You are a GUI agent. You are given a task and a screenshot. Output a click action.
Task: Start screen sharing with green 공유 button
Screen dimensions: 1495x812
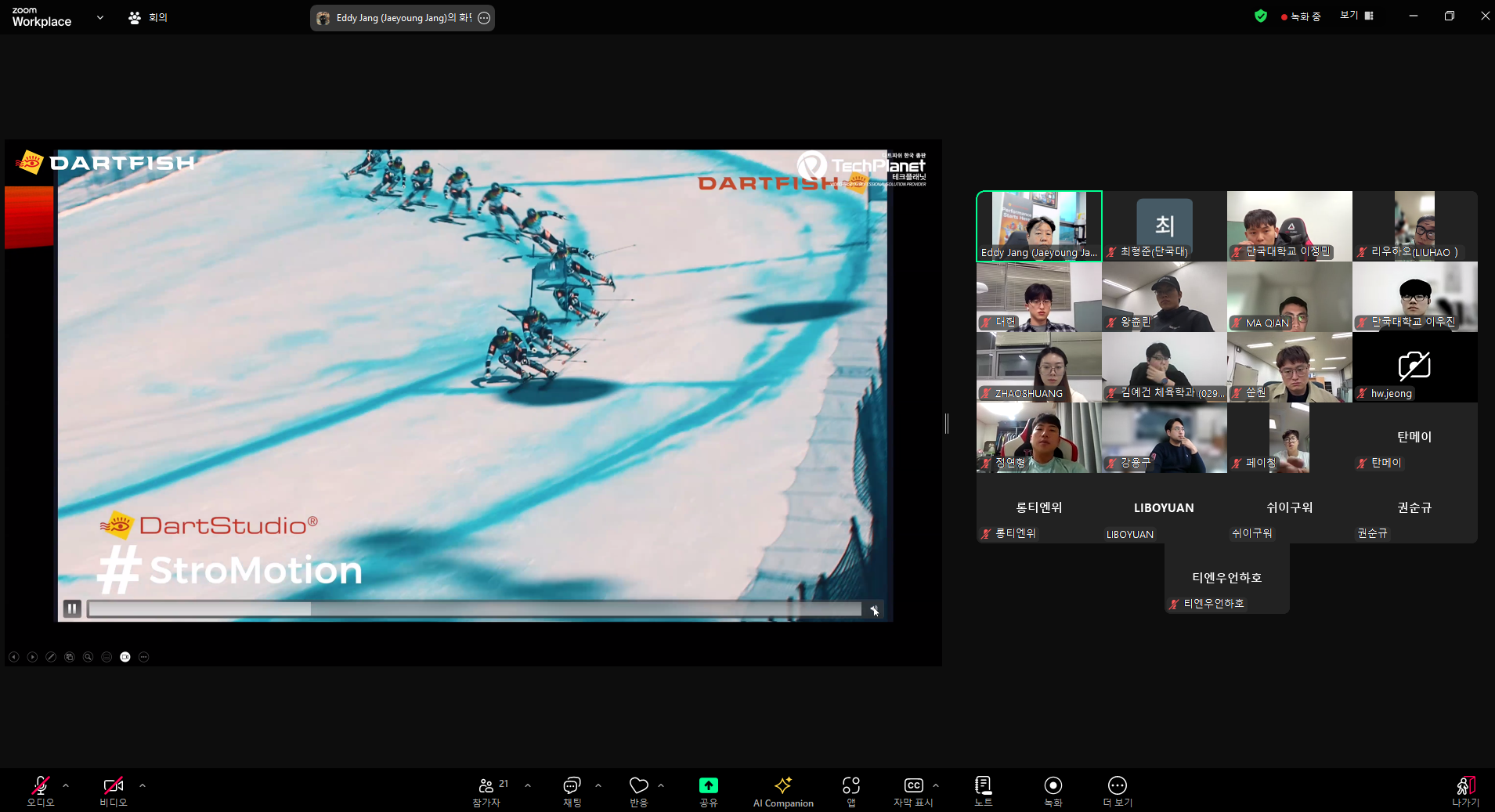point(709,791)
